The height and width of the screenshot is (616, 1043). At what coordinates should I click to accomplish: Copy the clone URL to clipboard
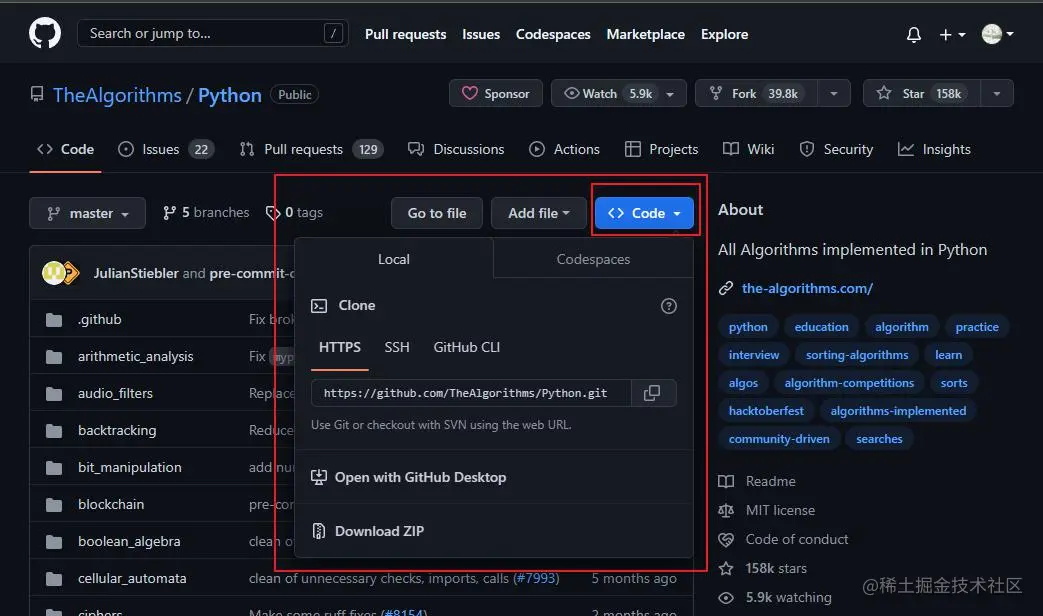(x=653, y=393)
